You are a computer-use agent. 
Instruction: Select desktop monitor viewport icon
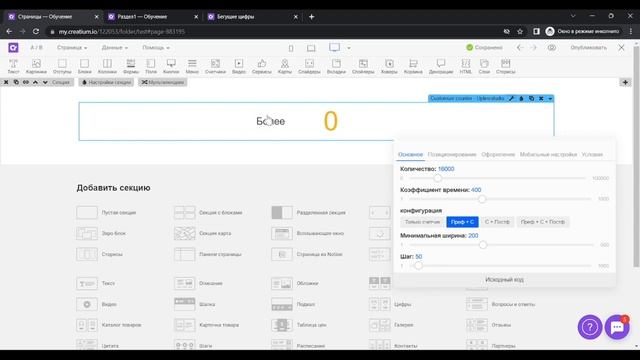click(334, 47)
